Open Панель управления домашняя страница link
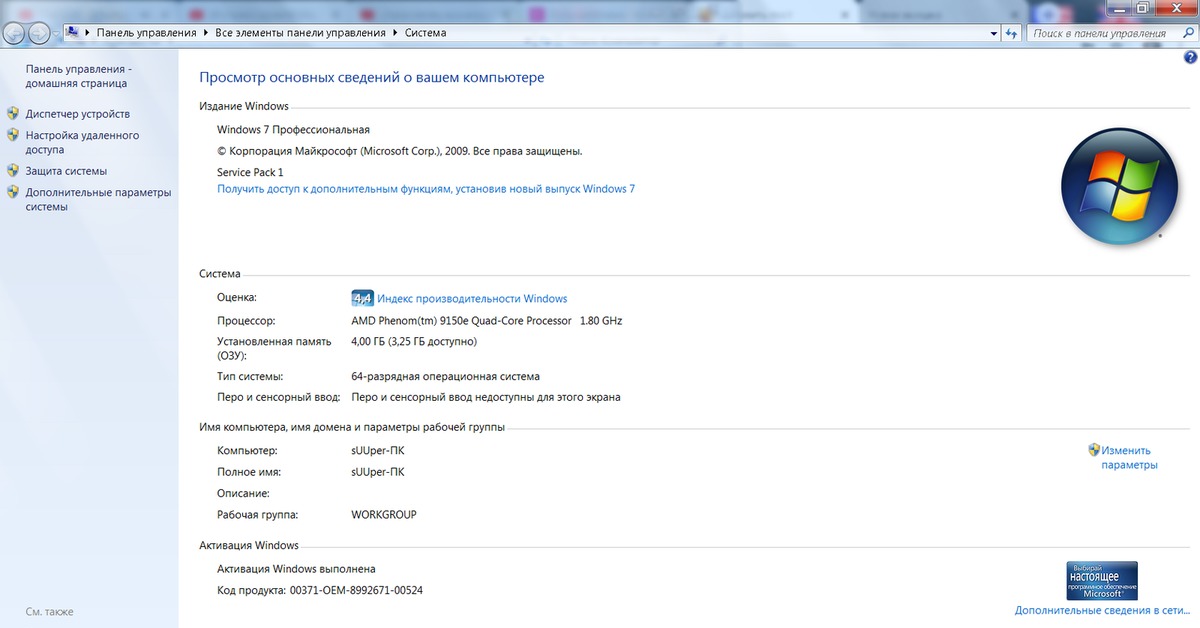 click(78, 76)
